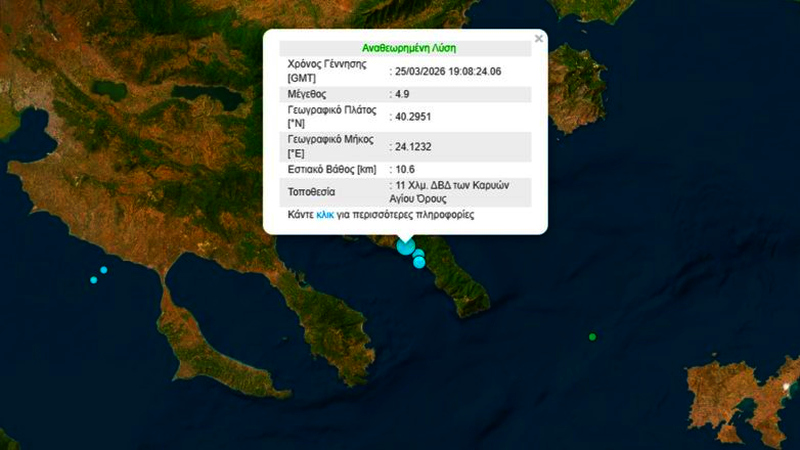
Task: Click the lowest cyan marker on Athos coast
Action: click(x=419, y=263)
